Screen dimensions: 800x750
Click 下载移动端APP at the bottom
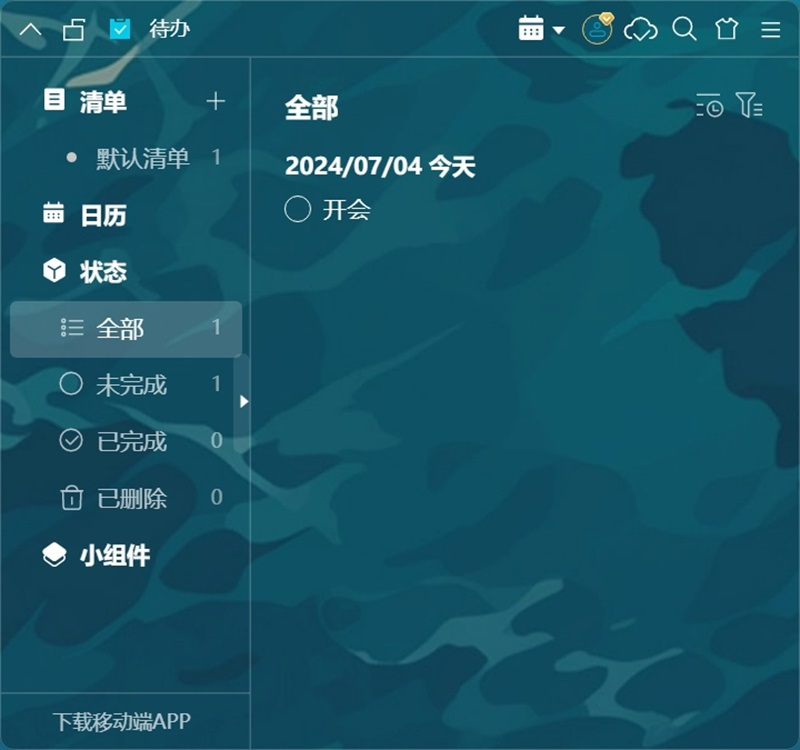120,719
